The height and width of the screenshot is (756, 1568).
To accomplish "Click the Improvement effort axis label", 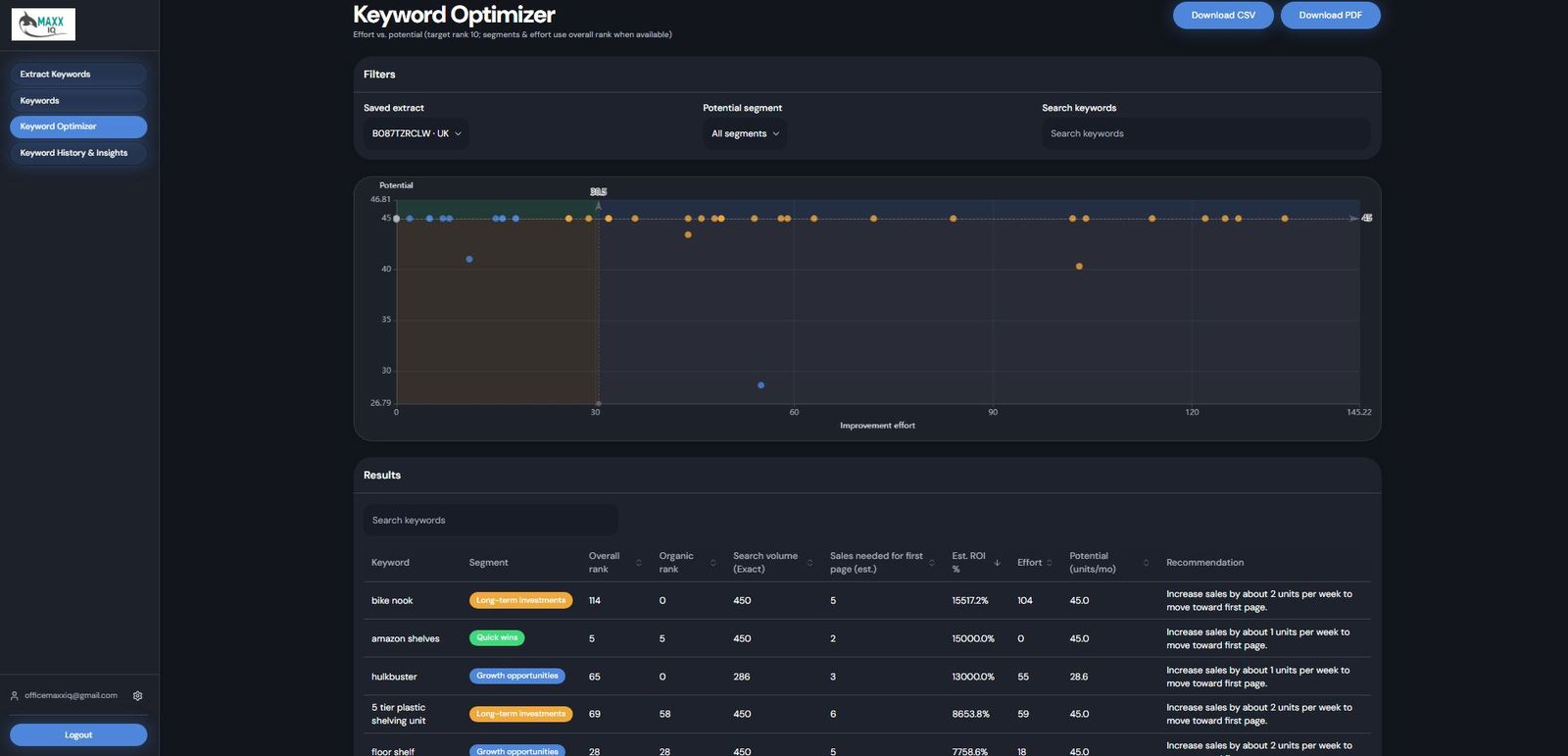I will click(x=877, y=426).
